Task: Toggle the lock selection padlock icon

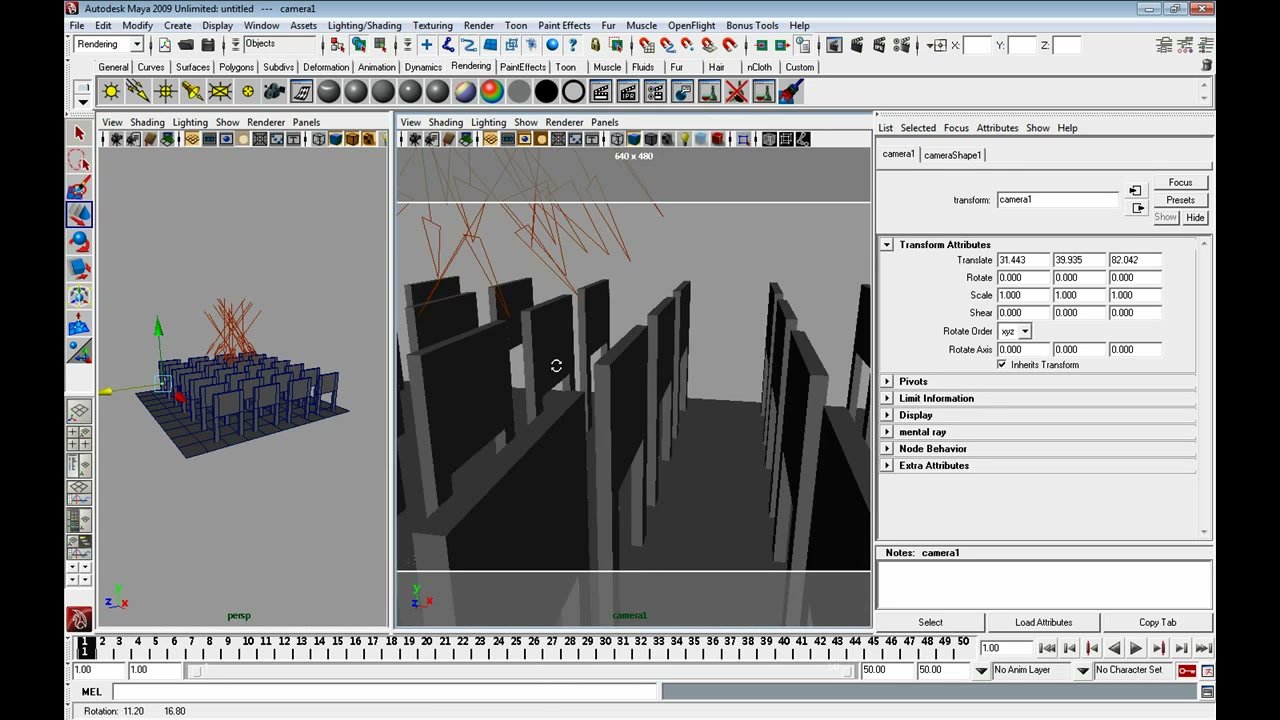Action: [595, 45]
